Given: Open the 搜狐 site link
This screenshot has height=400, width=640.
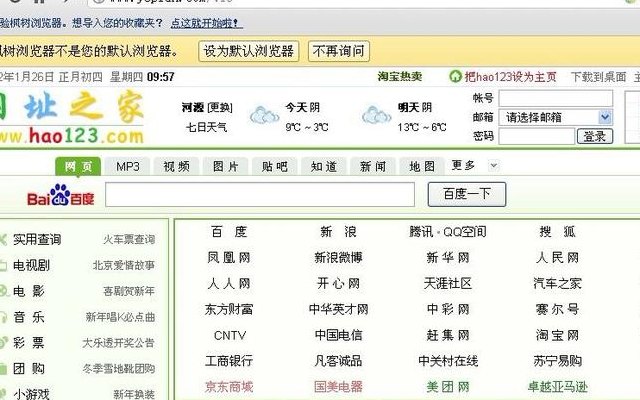Looking at the screenshot, I should (x=558, y=232).
